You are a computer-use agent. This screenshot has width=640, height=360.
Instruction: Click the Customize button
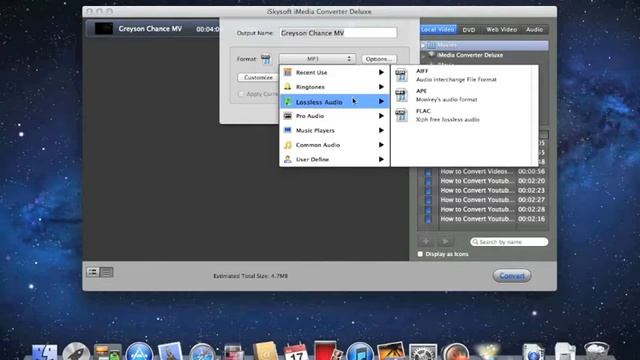tap(258, 77)
